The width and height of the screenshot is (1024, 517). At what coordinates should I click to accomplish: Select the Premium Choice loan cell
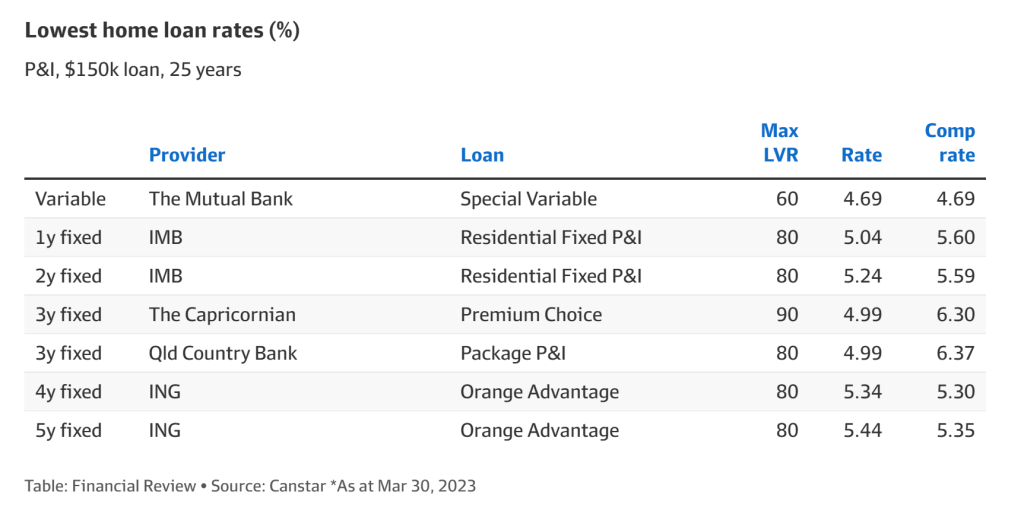531,315
